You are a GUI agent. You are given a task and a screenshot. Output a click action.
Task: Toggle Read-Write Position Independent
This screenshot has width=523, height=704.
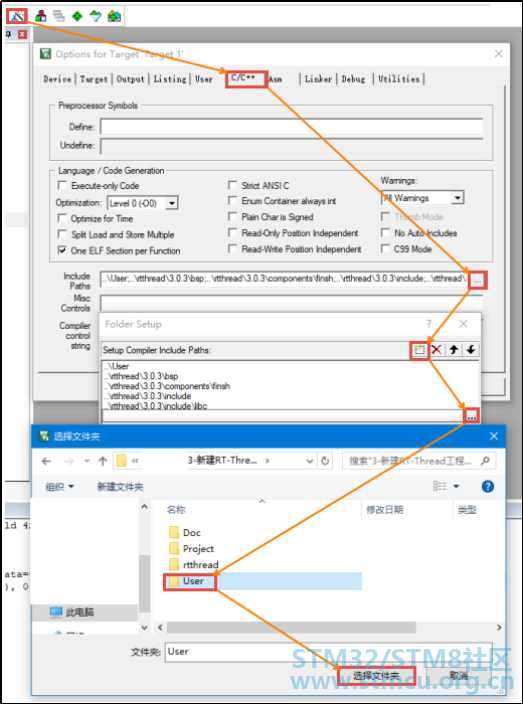click(232, 249)
